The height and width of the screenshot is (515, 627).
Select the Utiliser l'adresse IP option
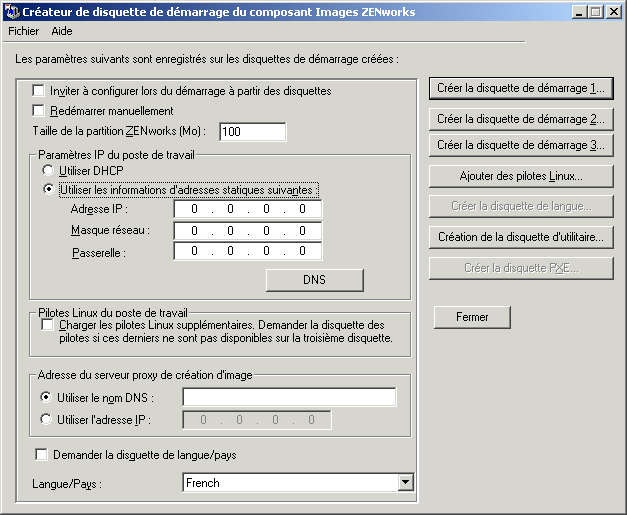pos(46,419)
